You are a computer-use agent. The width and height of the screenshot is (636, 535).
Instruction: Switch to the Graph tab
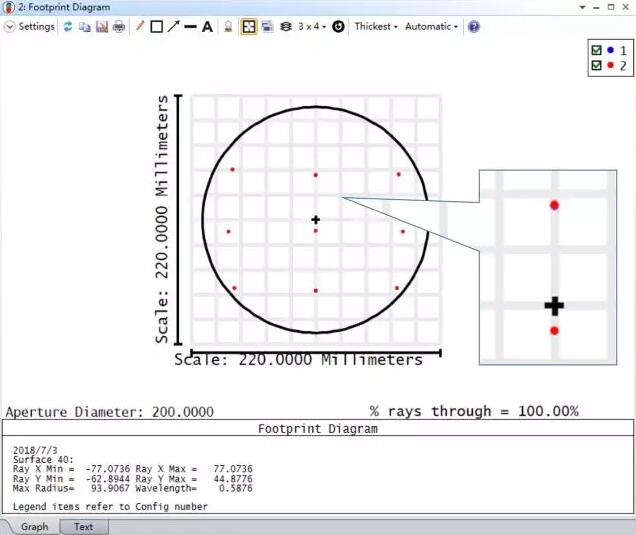[x=34, y=527]
